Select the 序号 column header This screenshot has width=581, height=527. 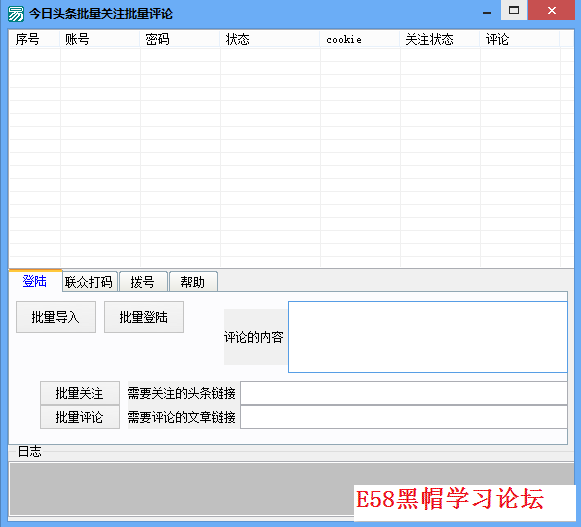[x=34, y=39]
